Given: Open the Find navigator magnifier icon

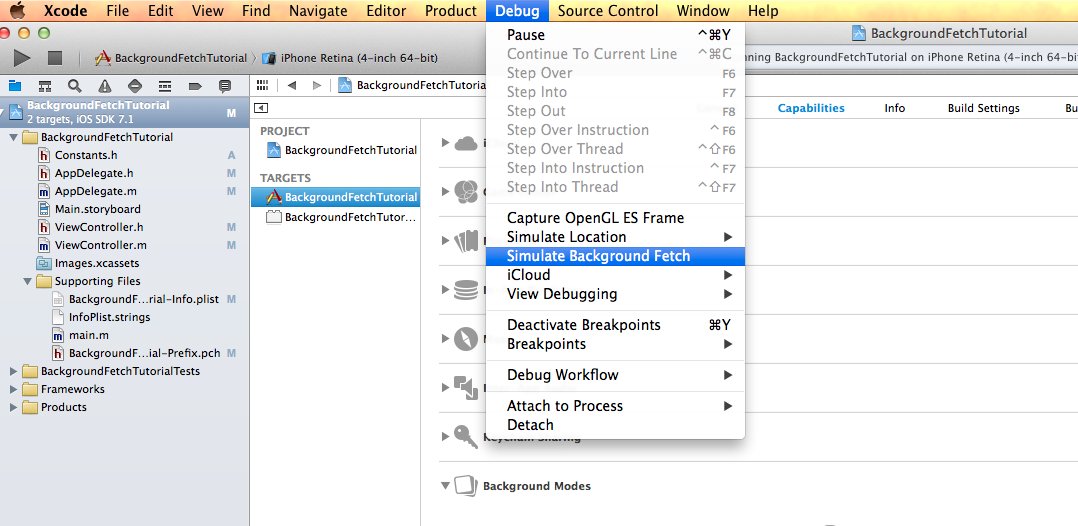Looking at the screenshot, I should pos(74,86).
